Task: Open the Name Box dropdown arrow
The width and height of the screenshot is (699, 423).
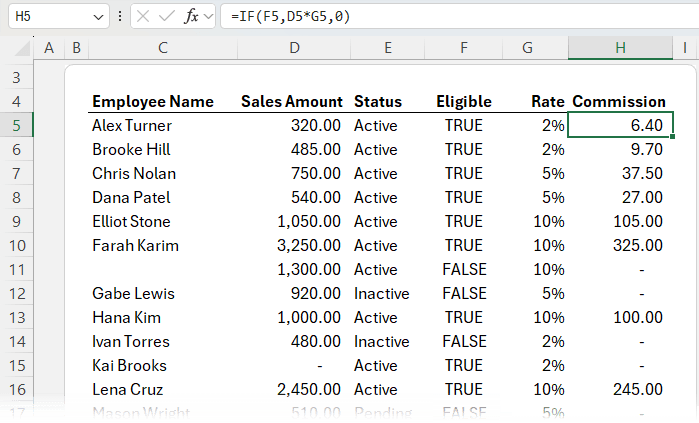Action: pos(98,17)
